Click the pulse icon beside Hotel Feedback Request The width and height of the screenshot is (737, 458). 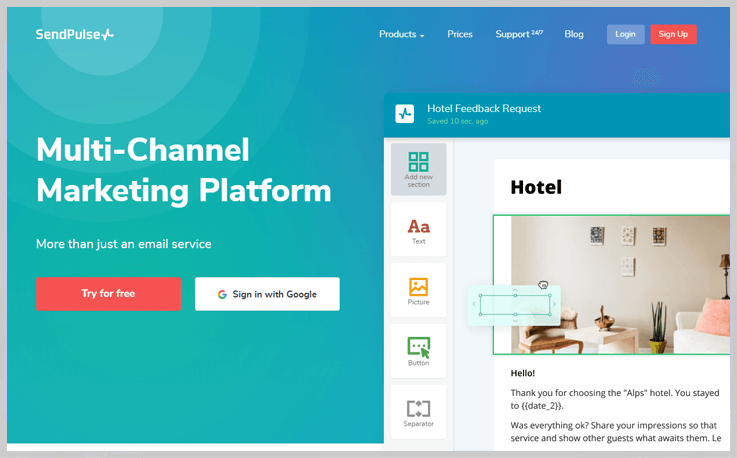coord(405,114)
